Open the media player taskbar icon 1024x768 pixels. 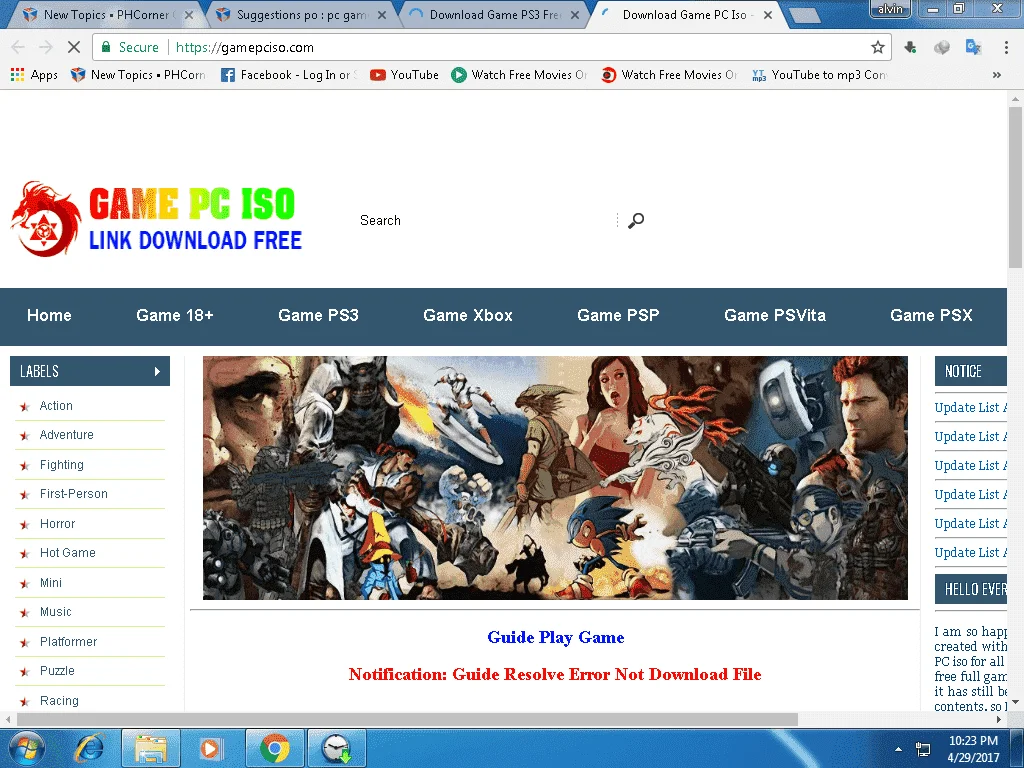click(210, 748)
